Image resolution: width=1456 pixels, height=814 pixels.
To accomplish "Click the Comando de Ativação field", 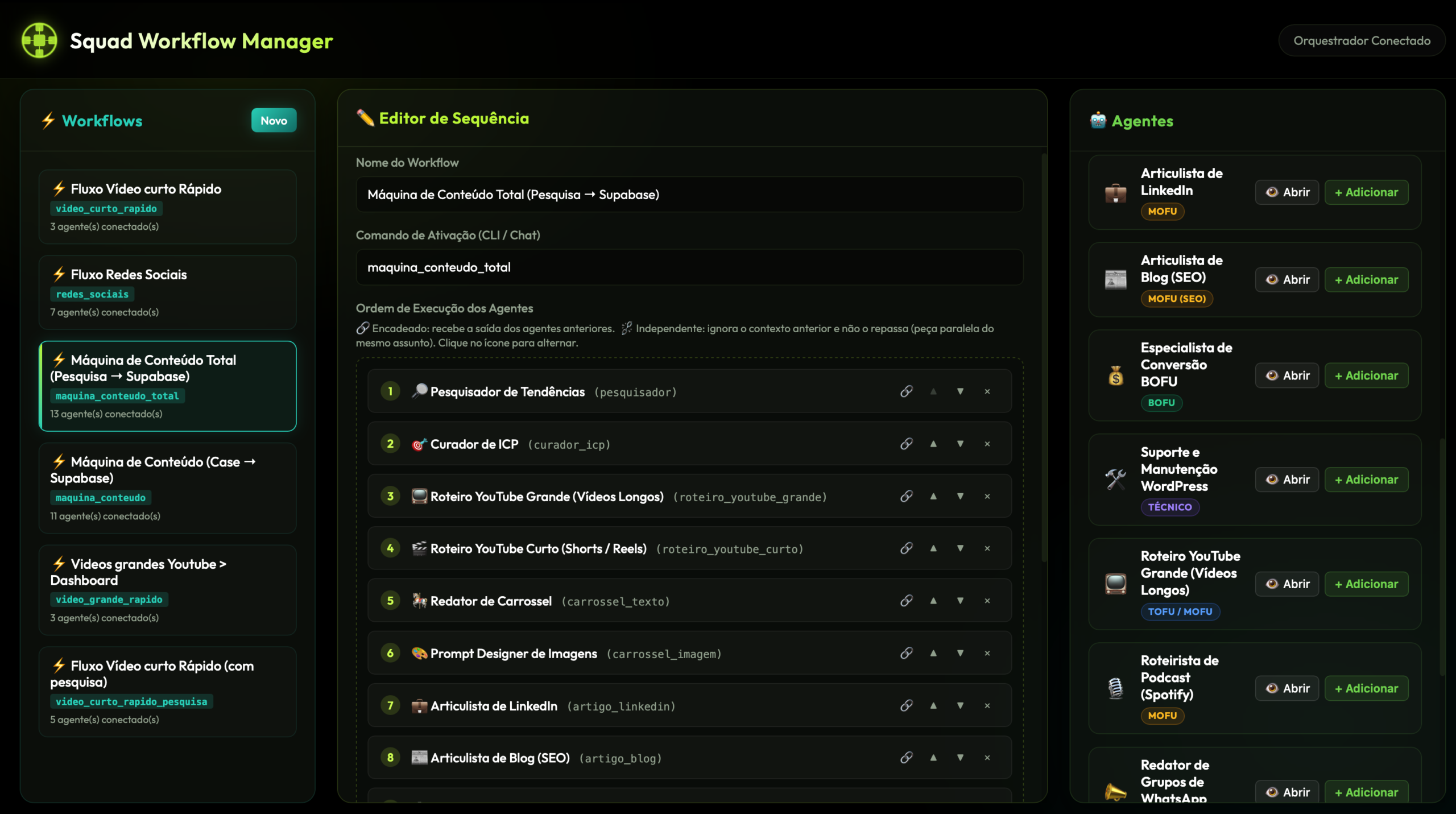I will coord(689,267).
